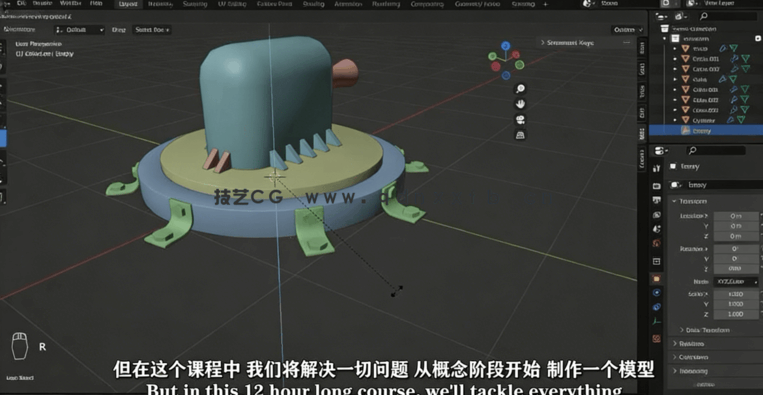Switch to the Shading workspace tab
This screenshot has height=395, width=763.
[313, 4]
